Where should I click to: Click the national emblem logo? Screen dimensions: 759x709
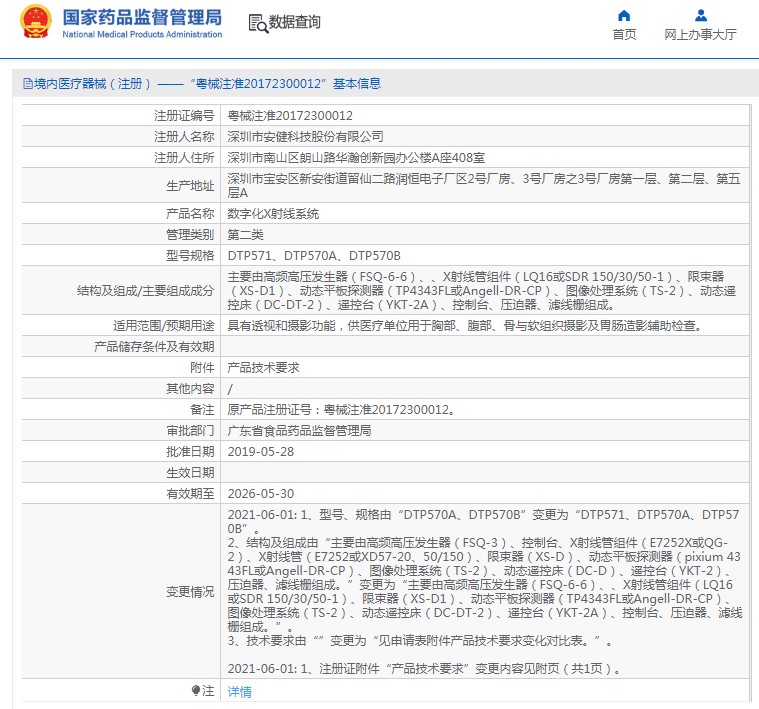tap(36, 22)
